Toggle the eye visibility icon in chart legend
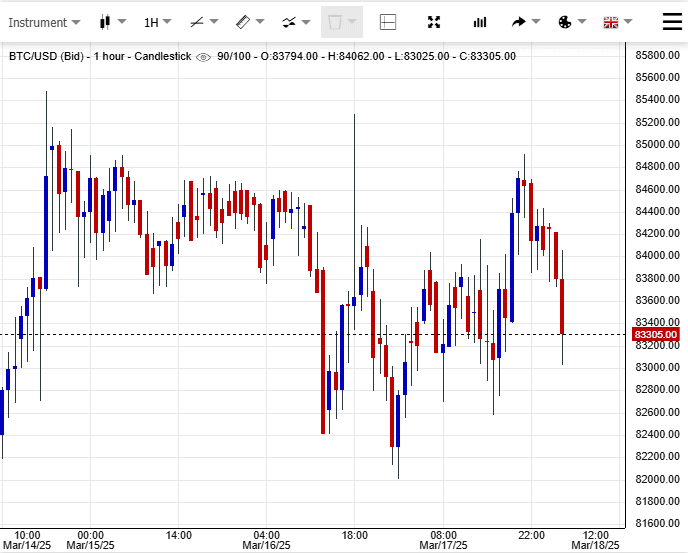This screenshot has height=553, width=688. point(204,57)
